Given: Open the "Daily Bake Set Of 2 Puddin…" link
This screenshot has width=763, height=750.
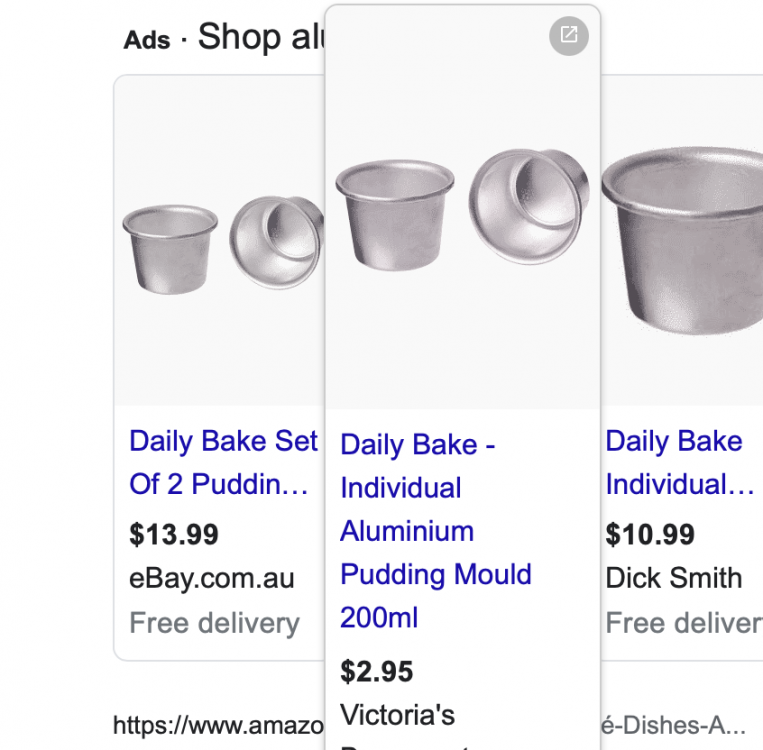Looking at the screenshot, I should [x=223, y=462].
